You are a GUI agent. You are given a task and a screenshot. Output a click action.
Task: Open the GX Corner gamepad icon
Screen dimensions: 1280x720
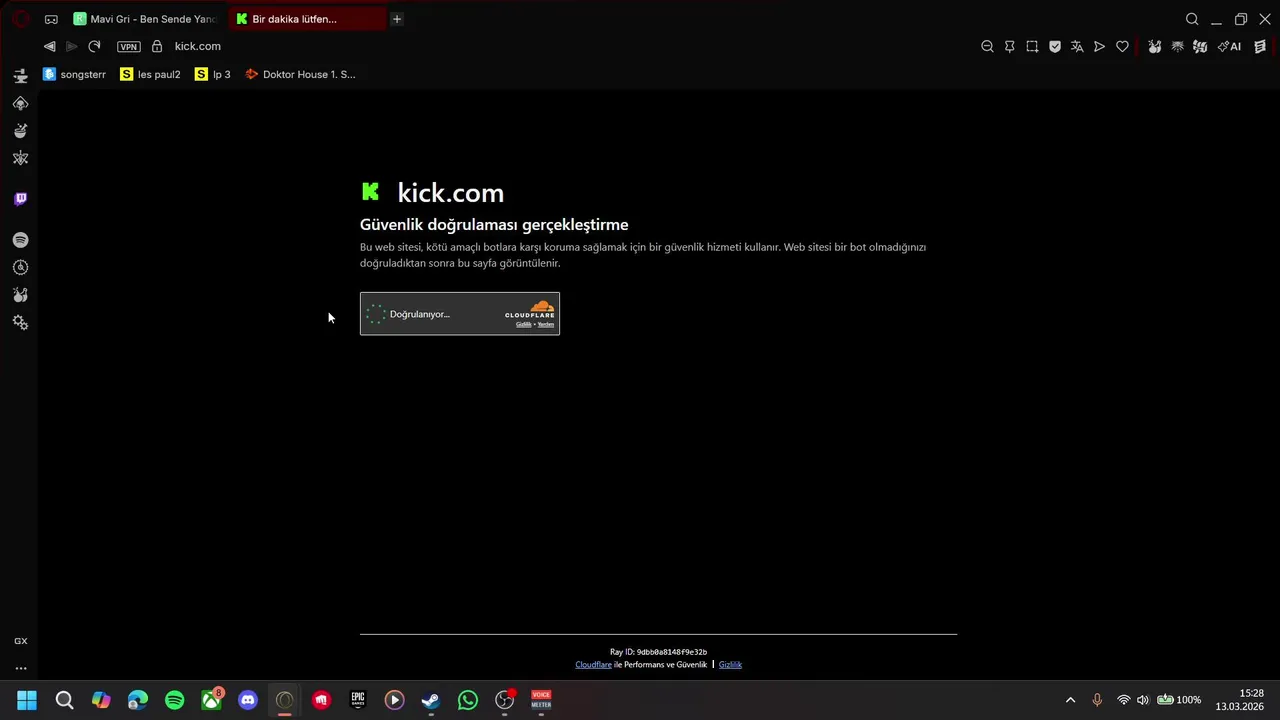(x=51, y=19)
